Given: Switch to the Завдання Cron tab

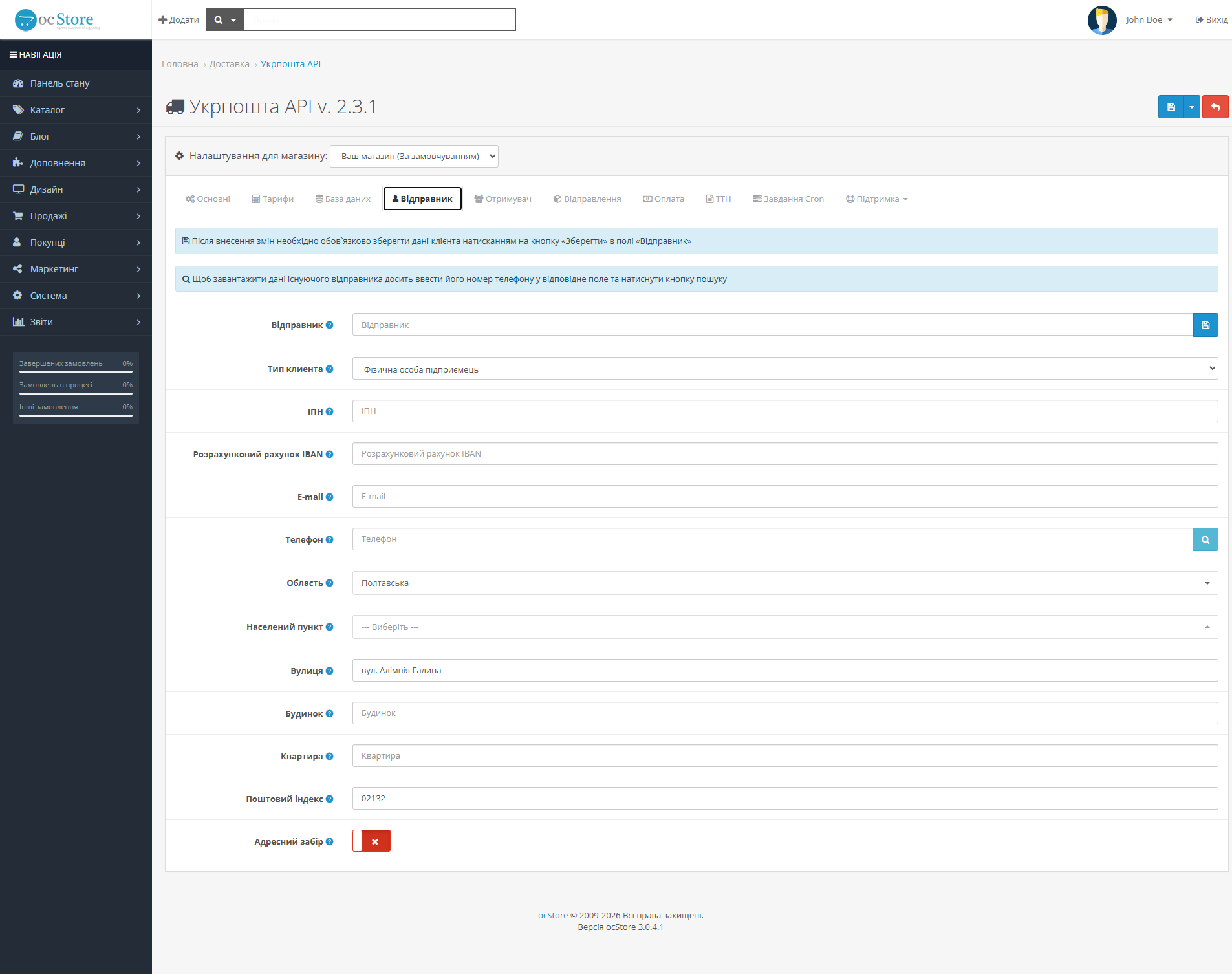Looking at the screenshot, I should (788, 199).
